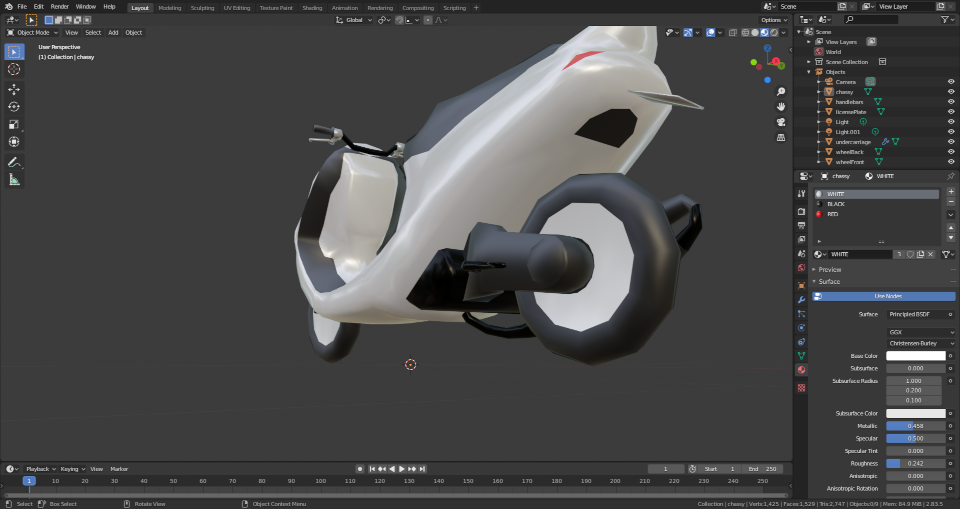Hide the wheelFront object
960x509 pixels.
click(x=951, y=162)
